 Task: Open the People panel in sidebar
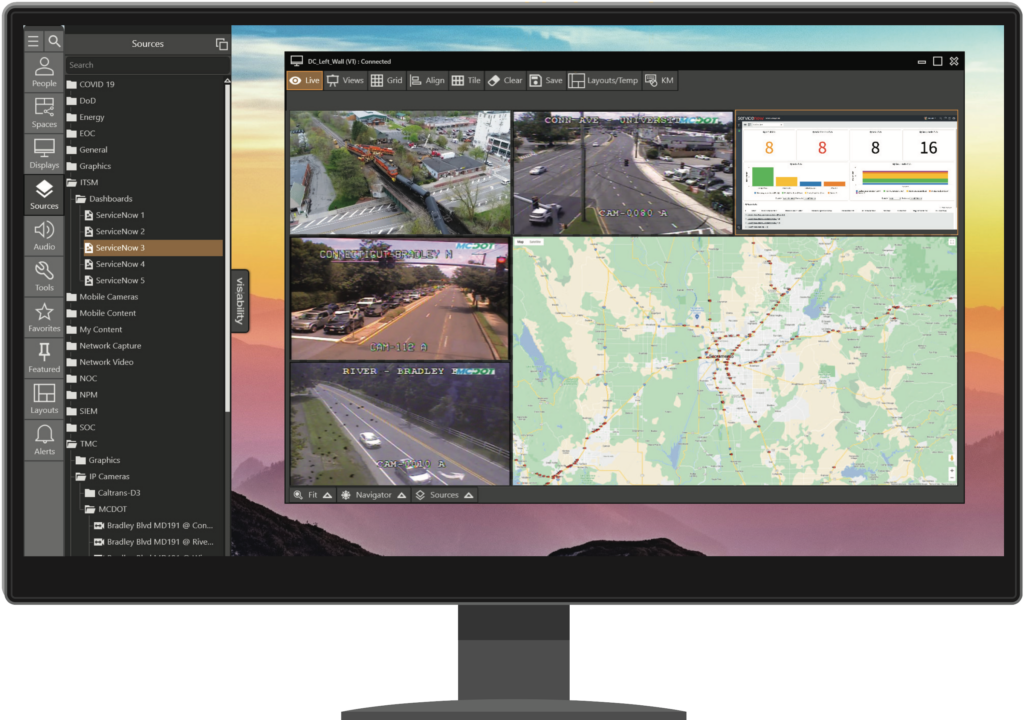[x=44, y=73]
